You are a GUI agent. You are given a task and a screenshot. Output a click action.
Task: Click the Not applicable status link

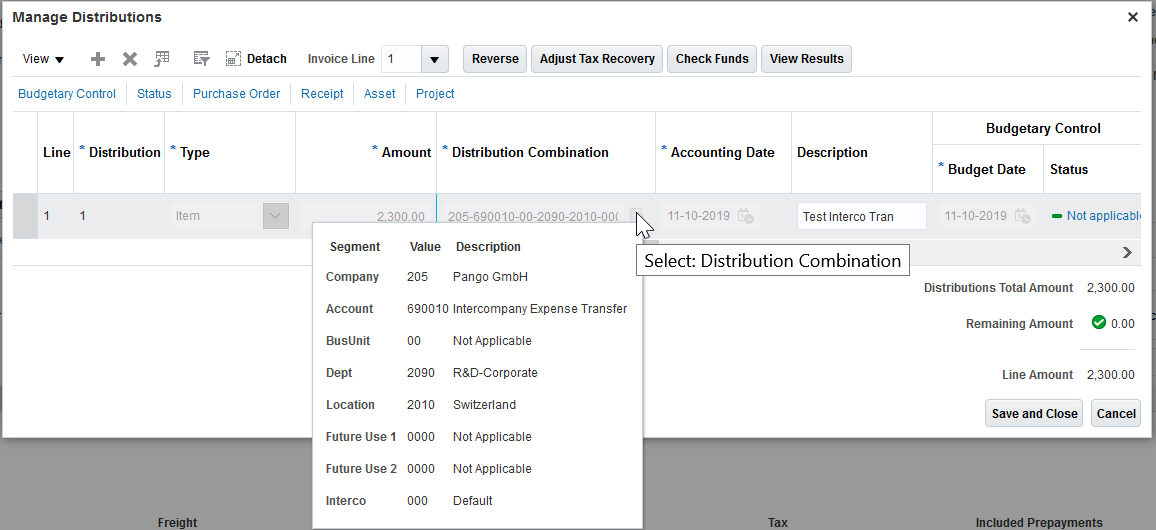tap(1102, 216)
